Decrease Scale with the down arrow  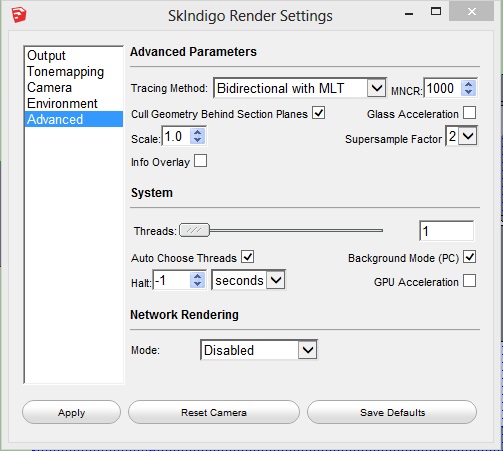pyautogui.click(x=198, y=140)
